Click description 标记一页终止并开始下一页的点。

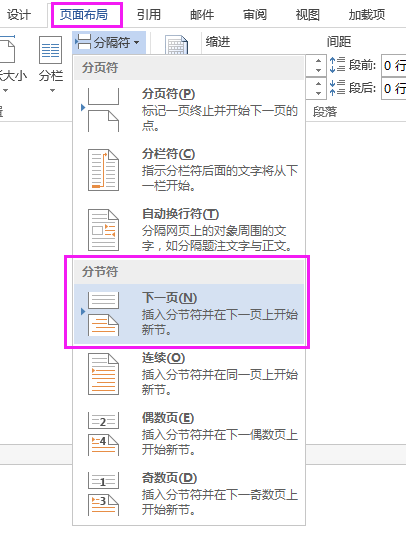pos(220,118)
